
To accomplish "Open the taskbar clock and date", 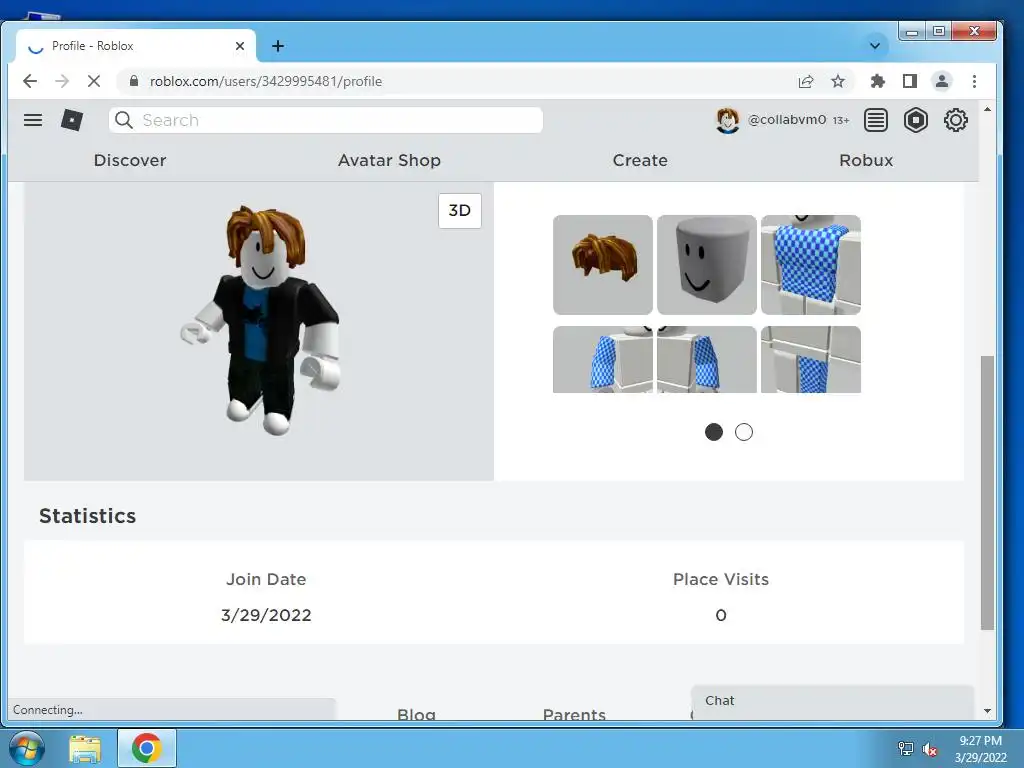I will 980,749.
